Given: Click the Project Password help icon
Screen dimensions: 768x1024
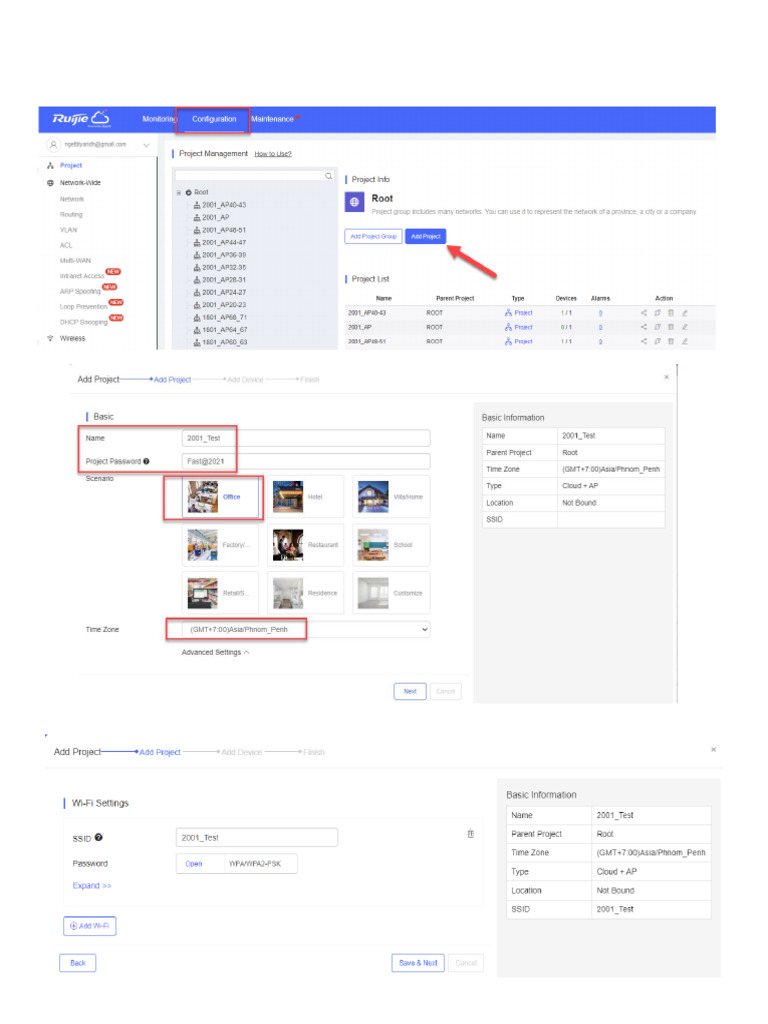Looking at the screenshot, I should [146, 461].
